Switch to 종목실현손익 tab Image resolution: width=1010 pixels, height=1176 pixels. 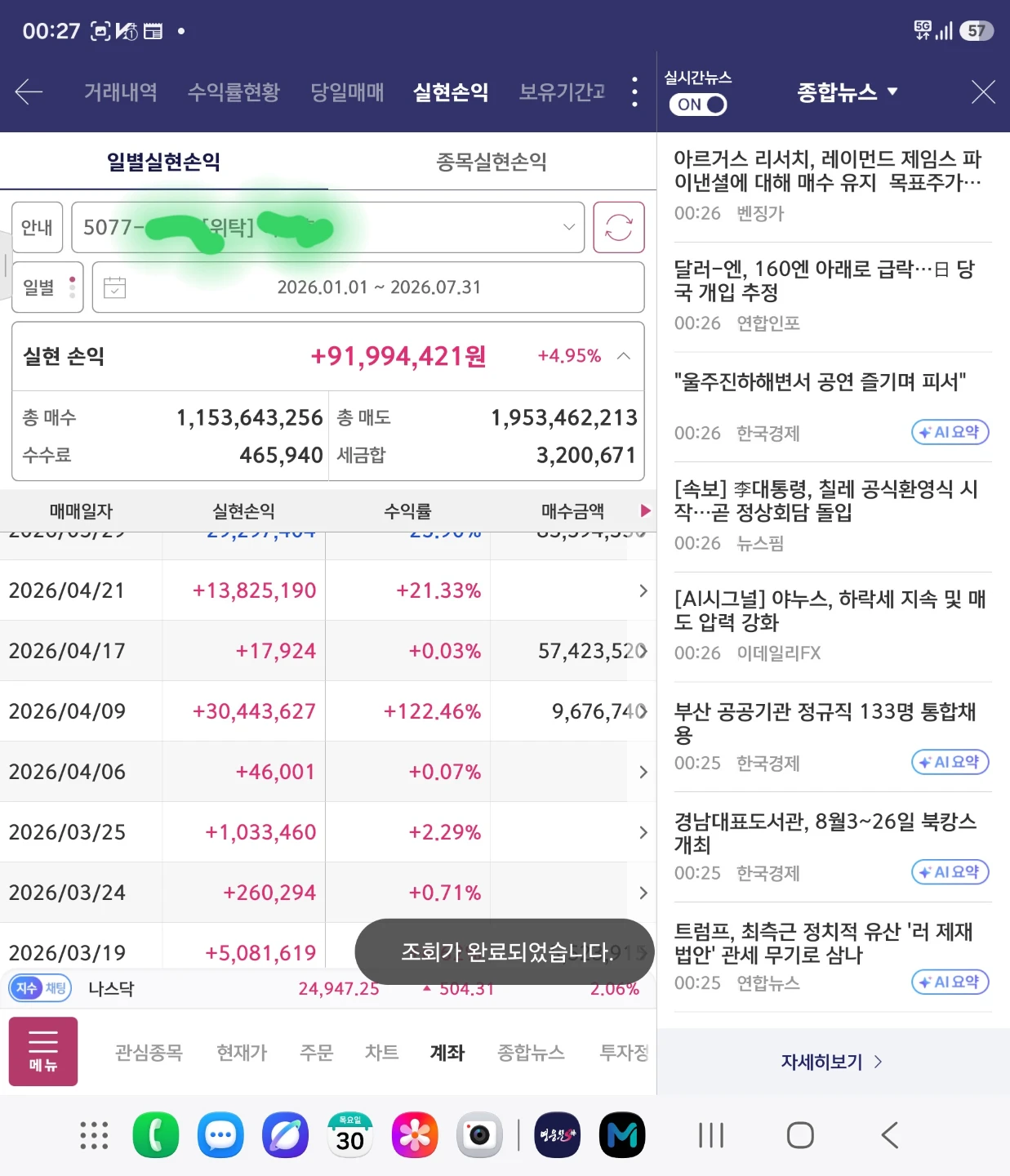[492, 162]
